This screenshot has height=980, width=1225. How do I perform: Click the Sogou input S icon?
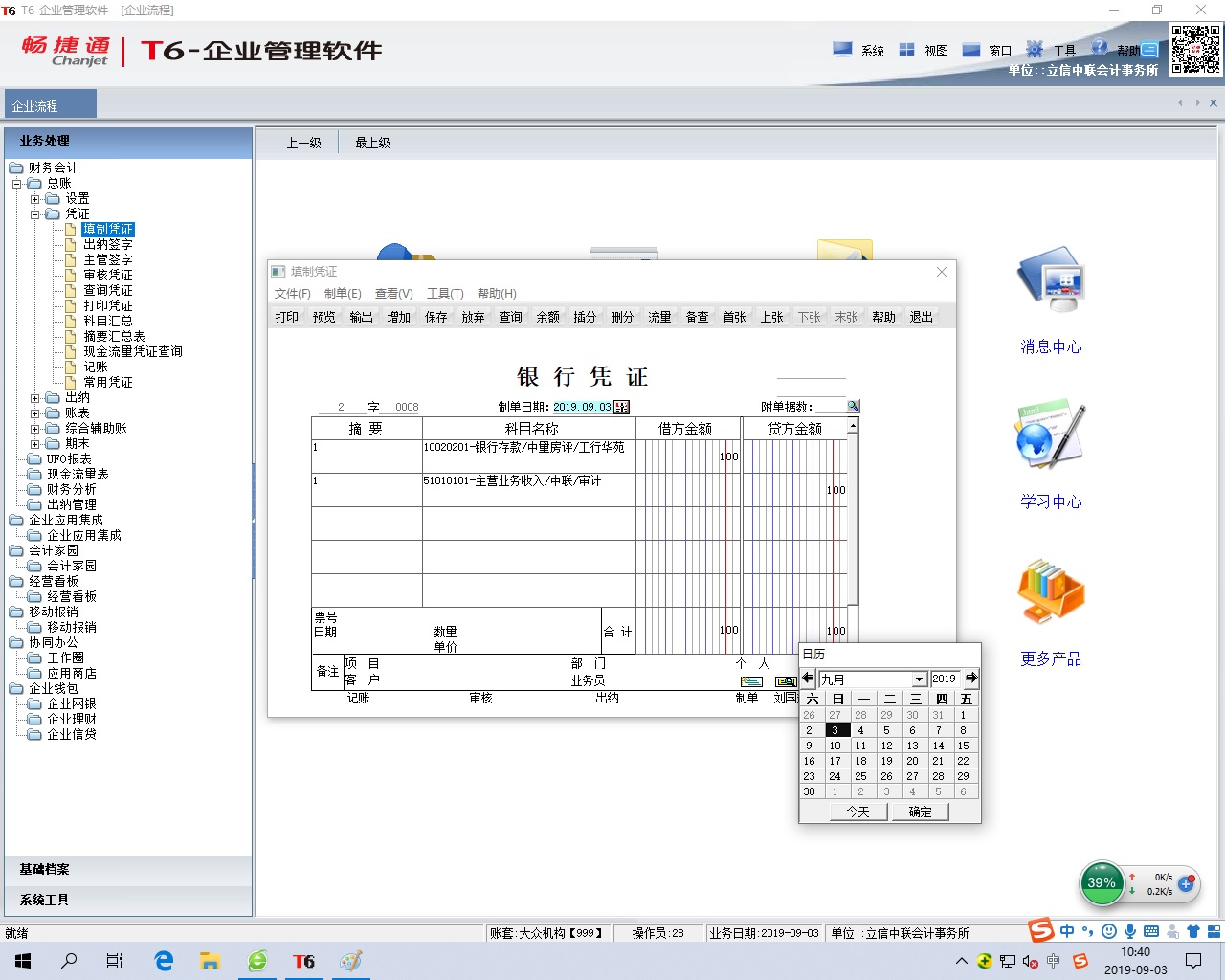[1040, 930]
